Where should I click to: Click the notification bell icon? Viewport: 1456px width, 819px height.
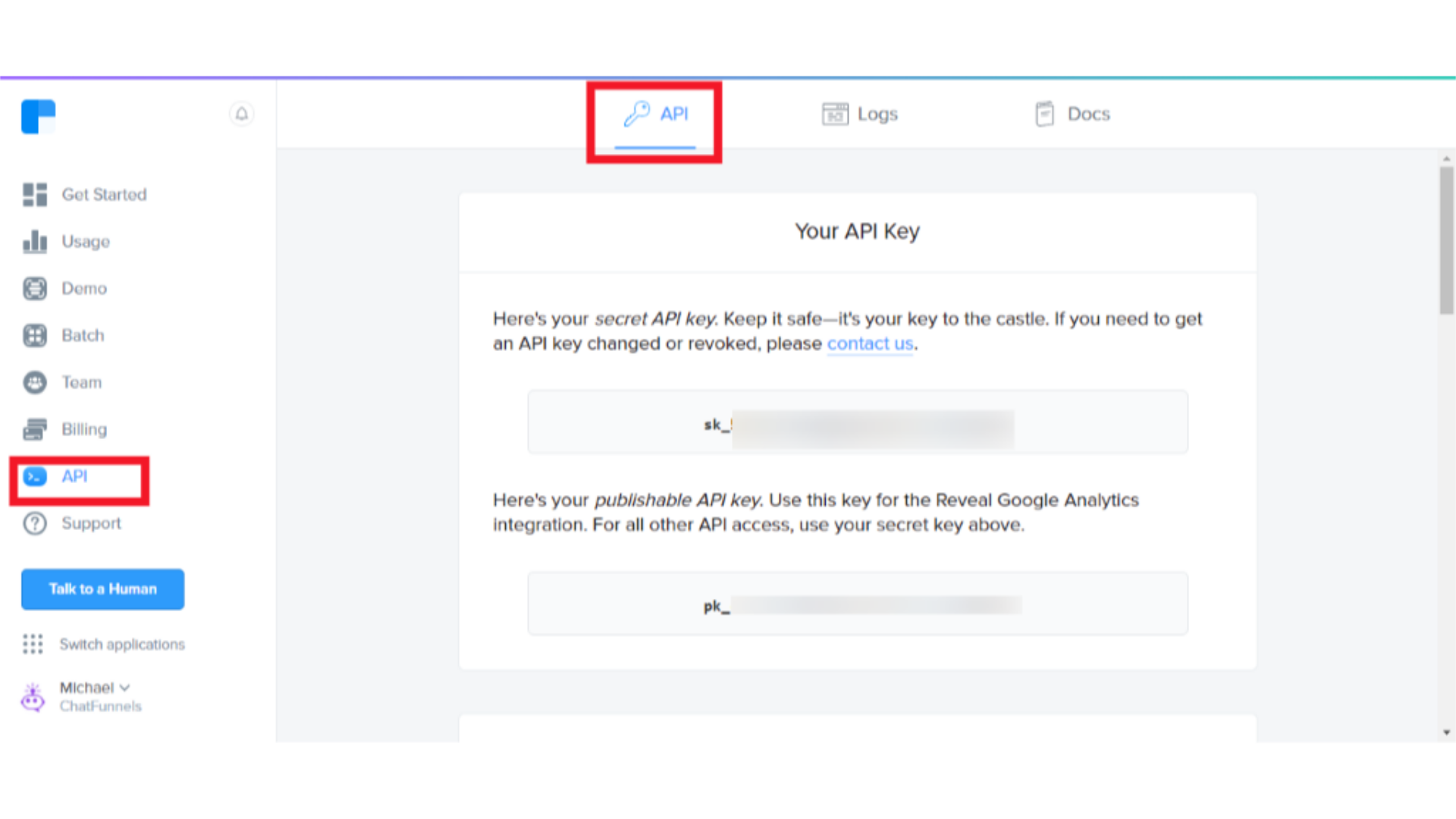pyautogui.click(x=241, y=113)
